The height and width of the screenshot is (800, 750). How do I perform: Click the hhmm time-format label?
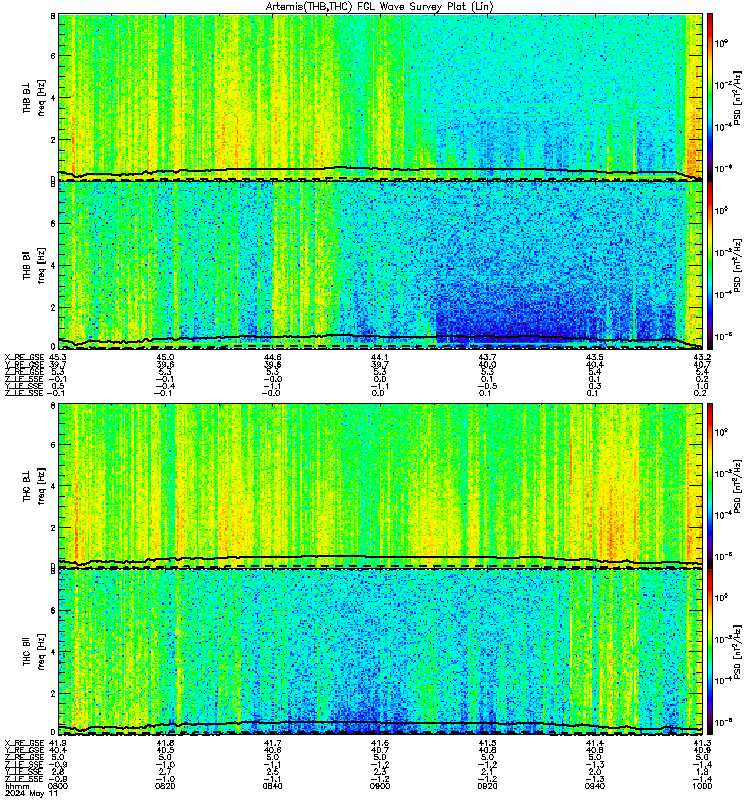pyautogui.click(x=17, y=787)
